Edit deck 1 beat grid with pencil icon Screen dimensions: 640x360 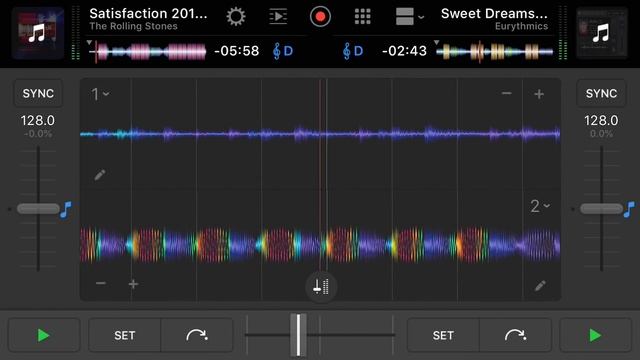click(x=100, y=175)
